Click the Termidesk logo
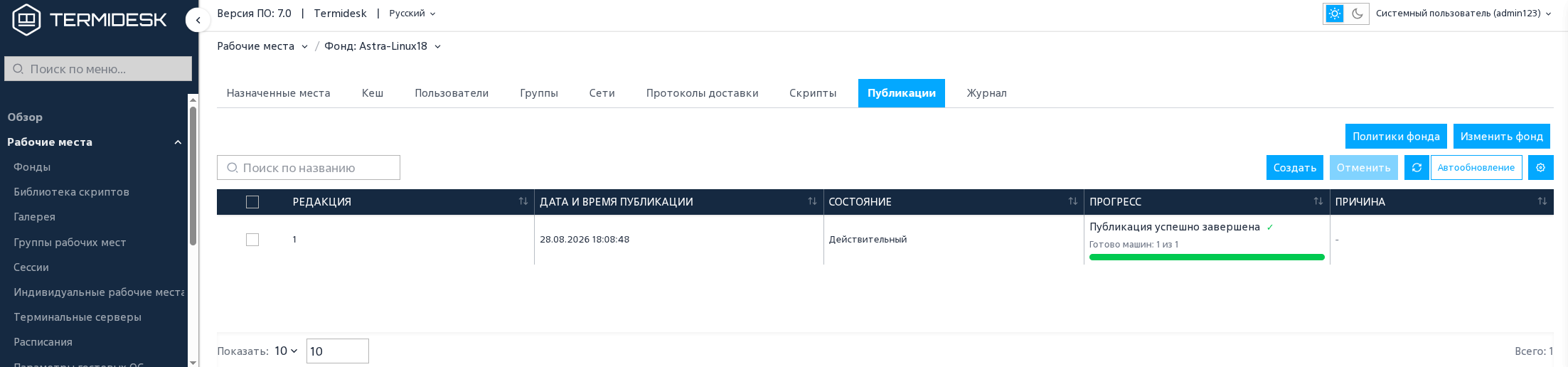This screenshot has width=1568, height=367. (x=90, y=19)
